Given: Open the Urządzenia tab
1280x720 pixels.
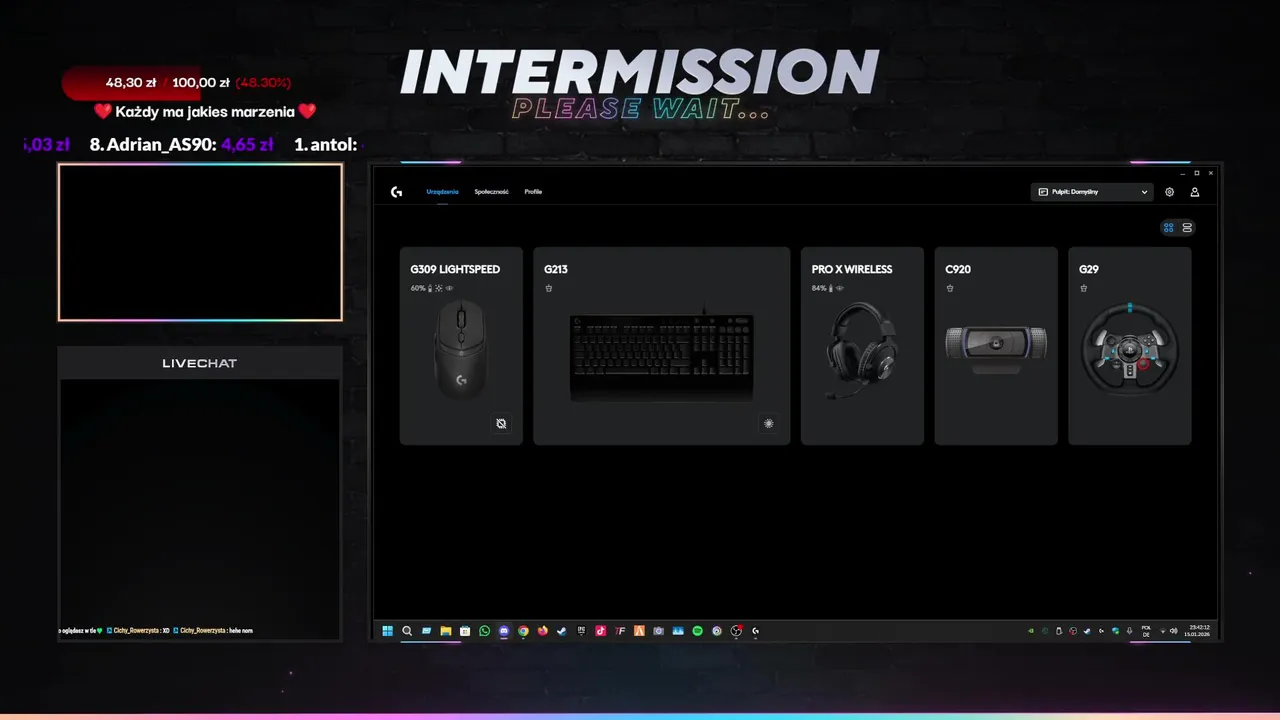Looking at the screenshot, I should click(442, 192).
